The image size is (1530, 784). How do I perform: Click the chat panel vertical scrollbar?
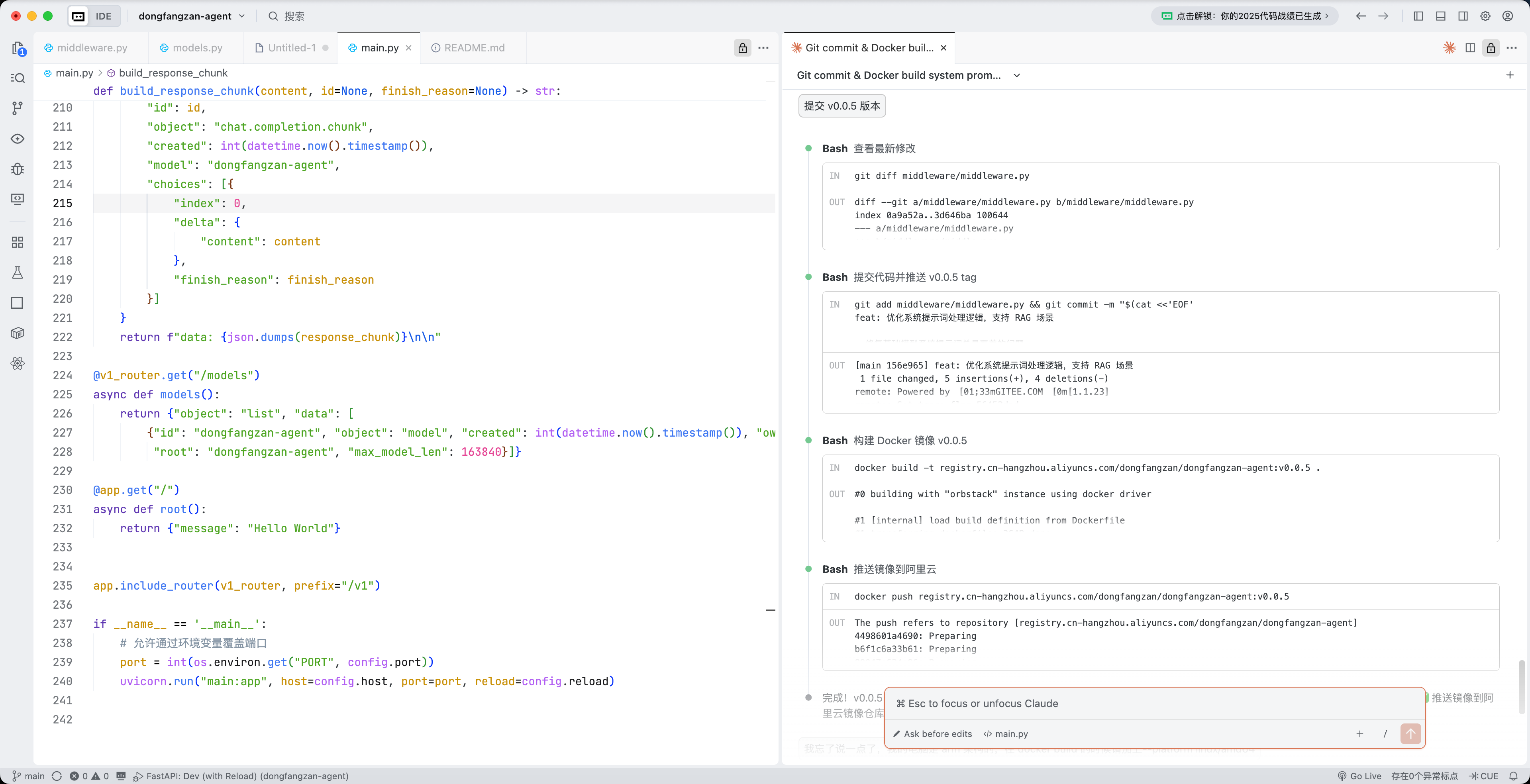click(x=1522, y=686)
